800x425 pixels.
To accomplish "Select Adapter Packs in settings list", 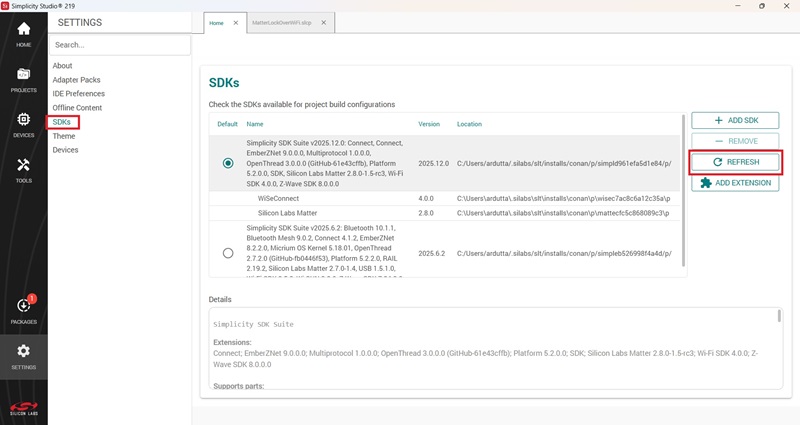I will click(76, 80).
